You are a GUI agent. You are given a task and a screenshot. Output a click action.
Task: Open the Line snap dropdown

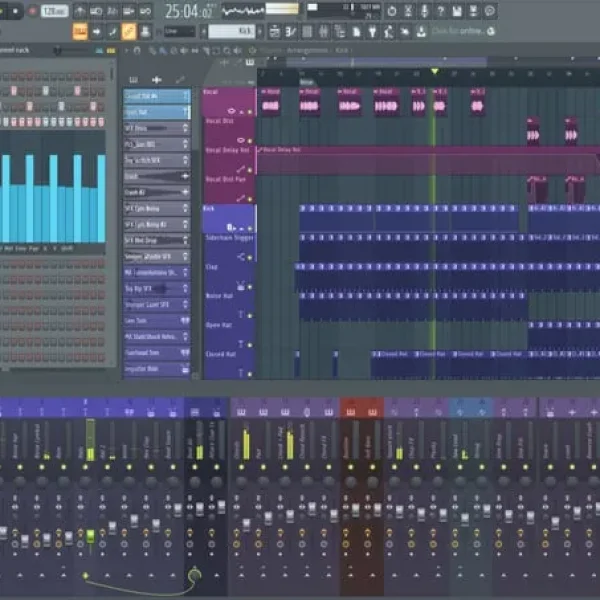click(180, 31)
